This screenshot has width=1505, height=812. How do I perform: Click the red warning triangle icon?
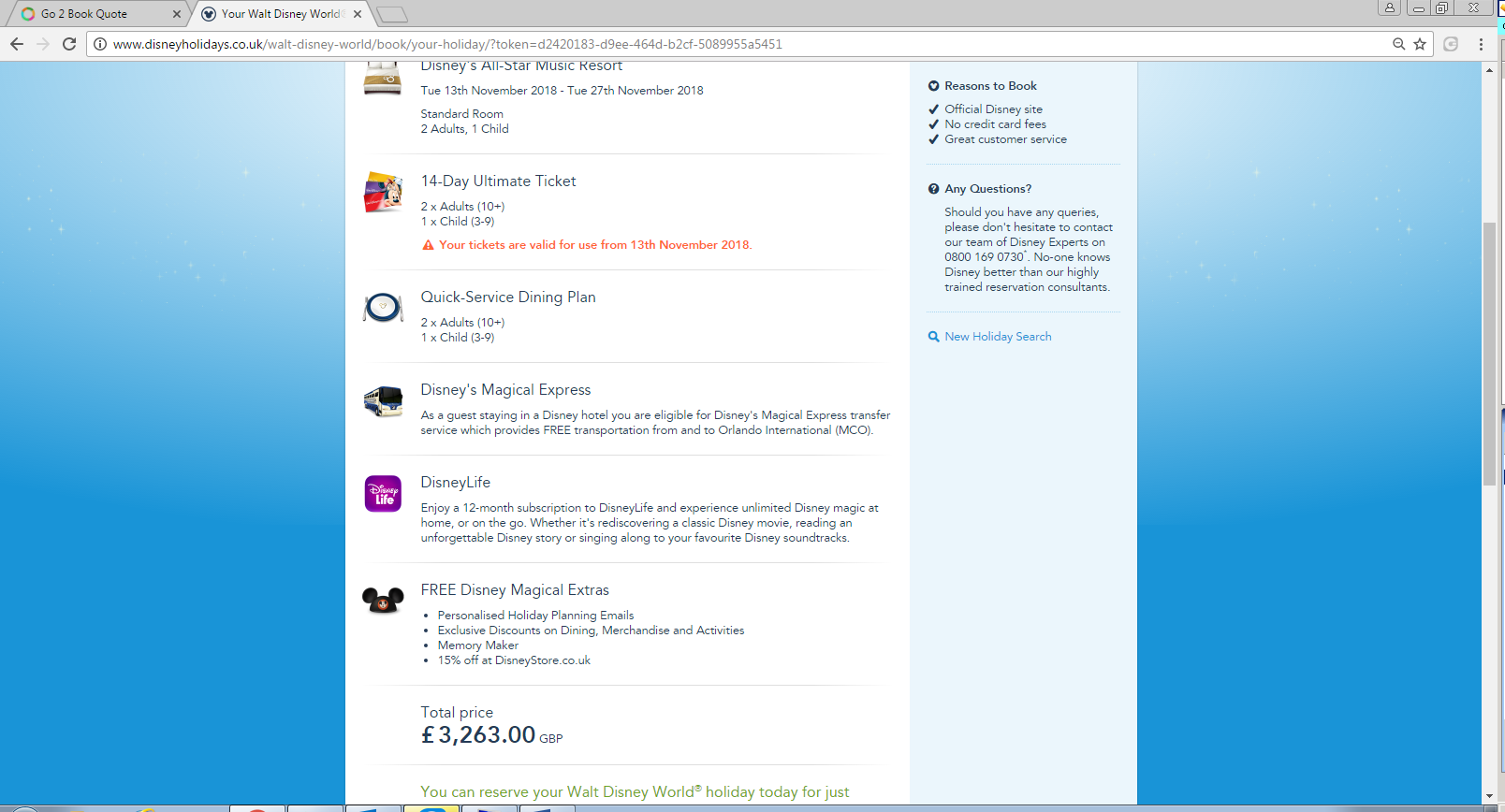tap(428, 245)
